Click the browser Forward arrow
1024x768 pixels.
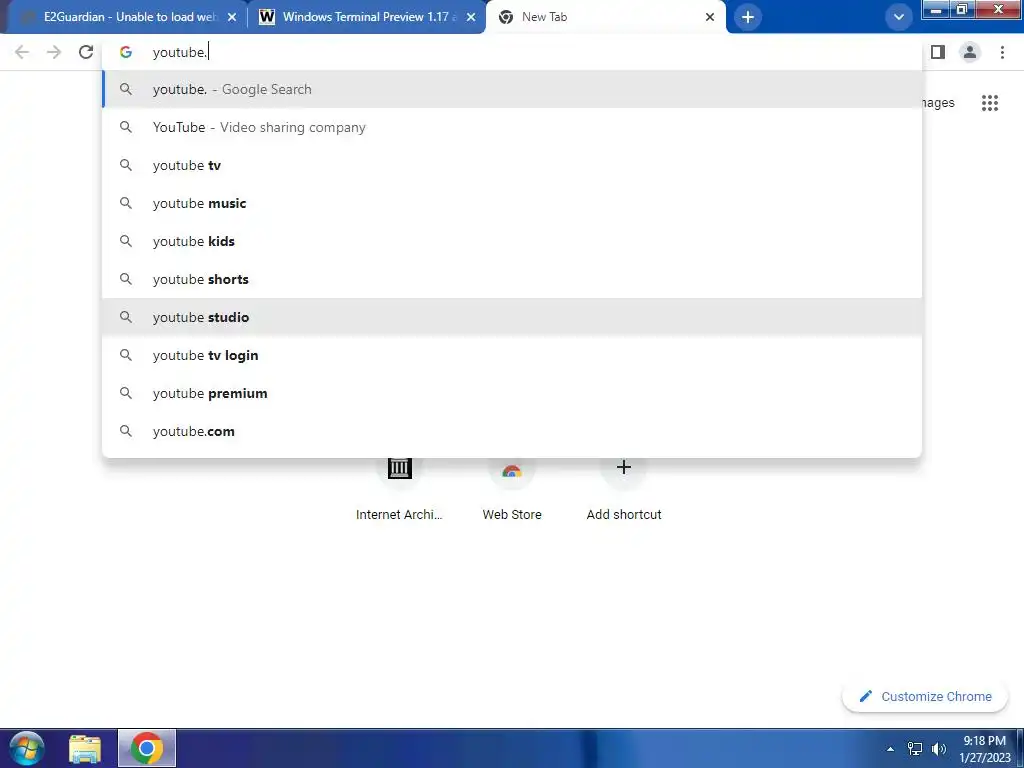pos(54,52)
